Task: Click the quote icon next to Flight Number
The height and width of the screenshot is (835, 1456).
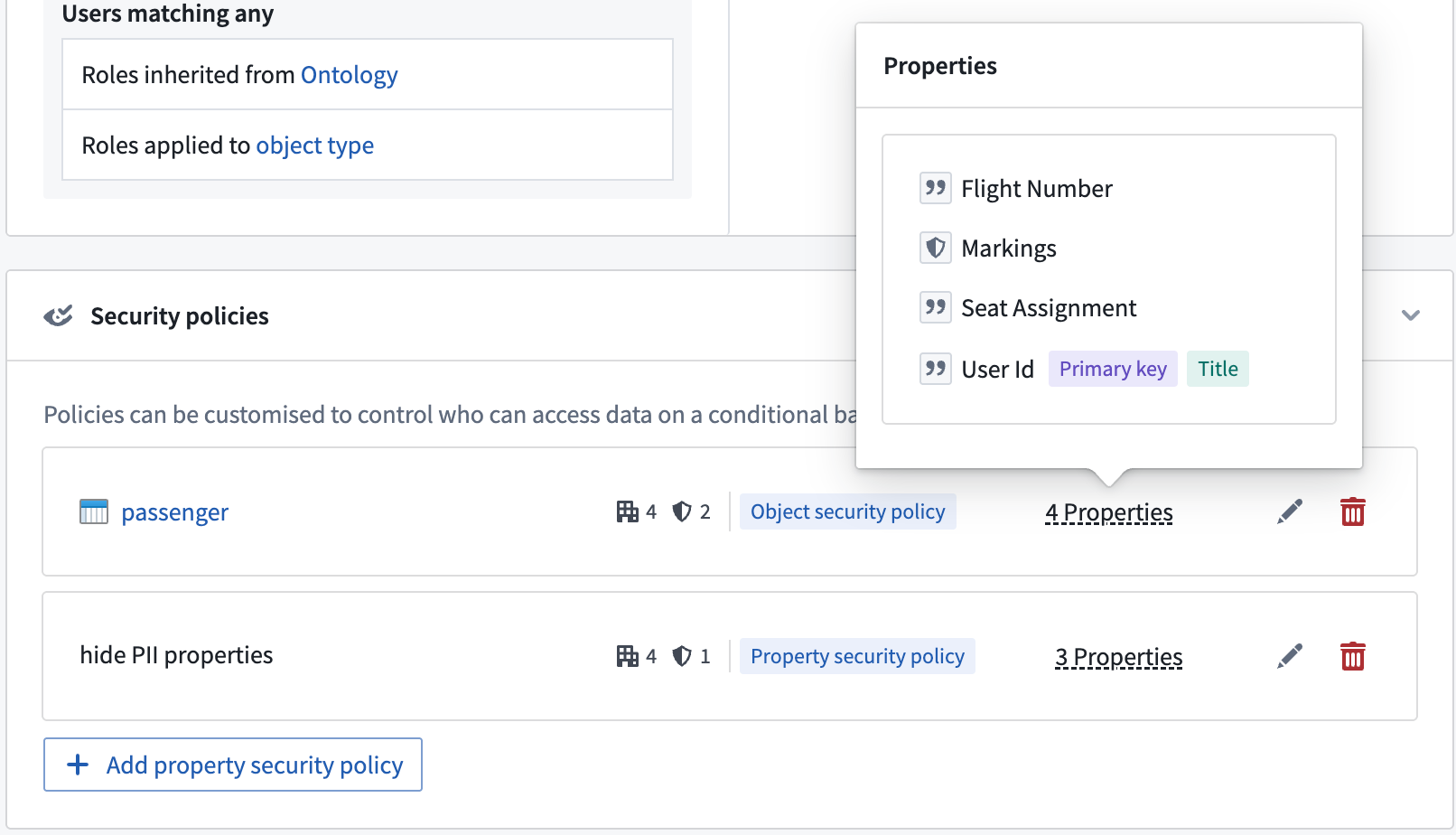Action: tap(935, 187)
